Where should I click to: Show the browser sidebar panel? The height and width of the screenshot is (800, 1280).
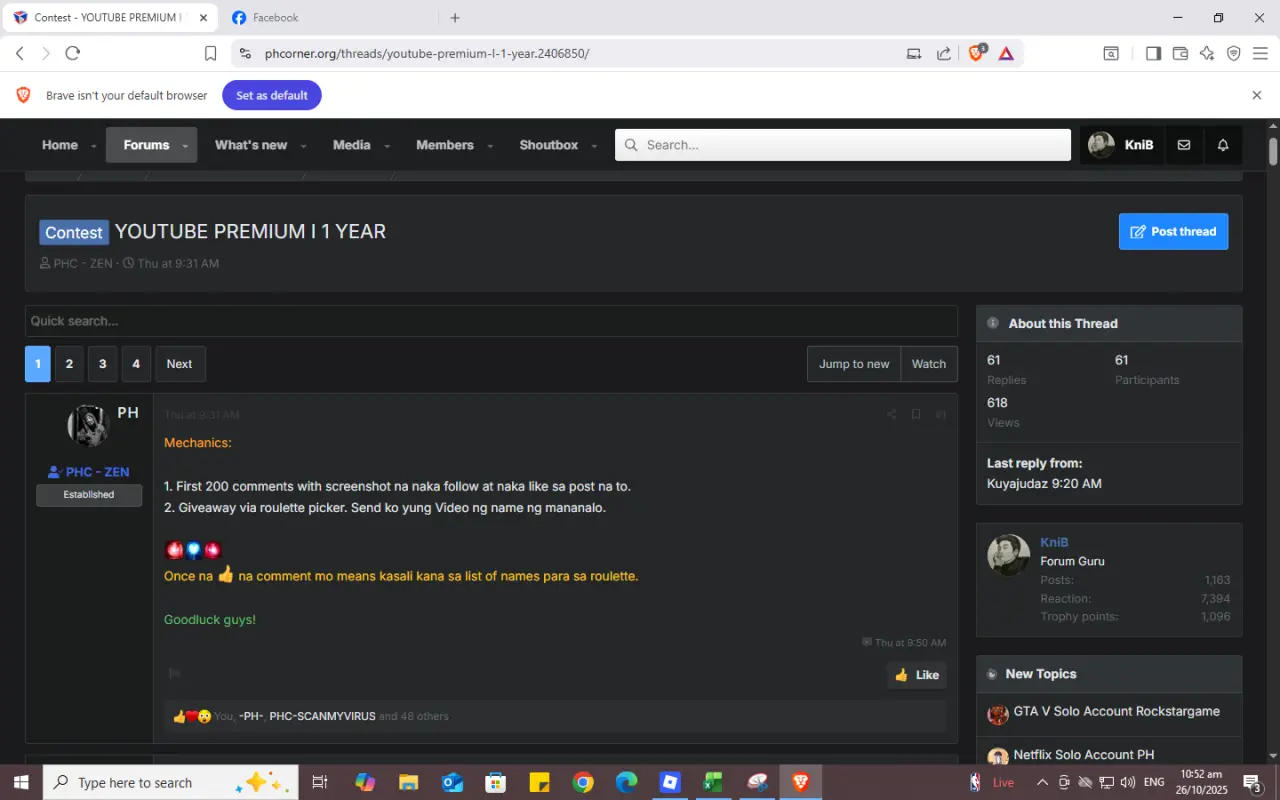[1153, 54]
